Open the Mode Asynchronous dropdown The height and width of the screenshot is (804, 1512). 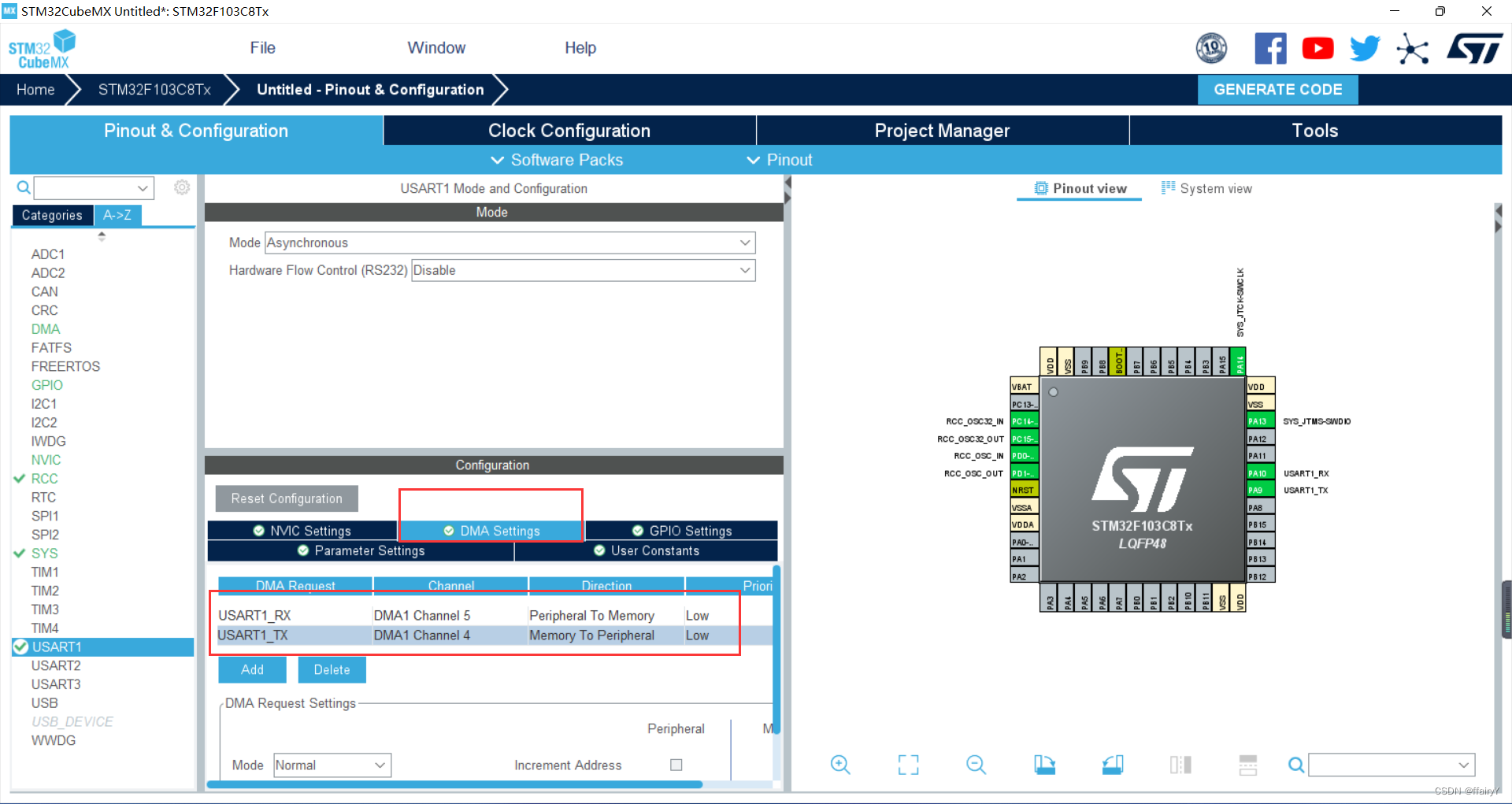point(510,243)
